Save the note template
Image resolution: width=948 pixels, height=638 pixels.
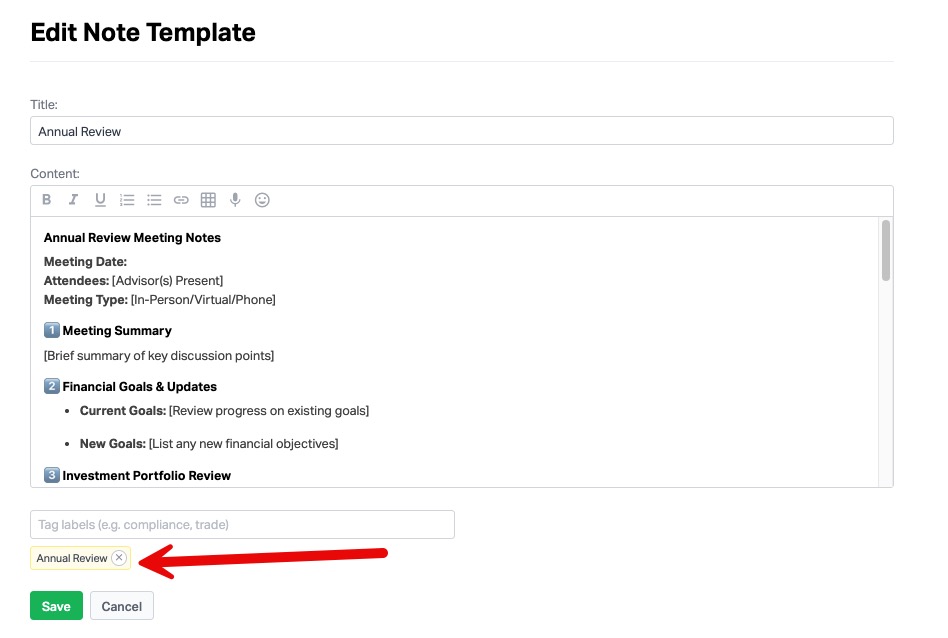[56, 606]
